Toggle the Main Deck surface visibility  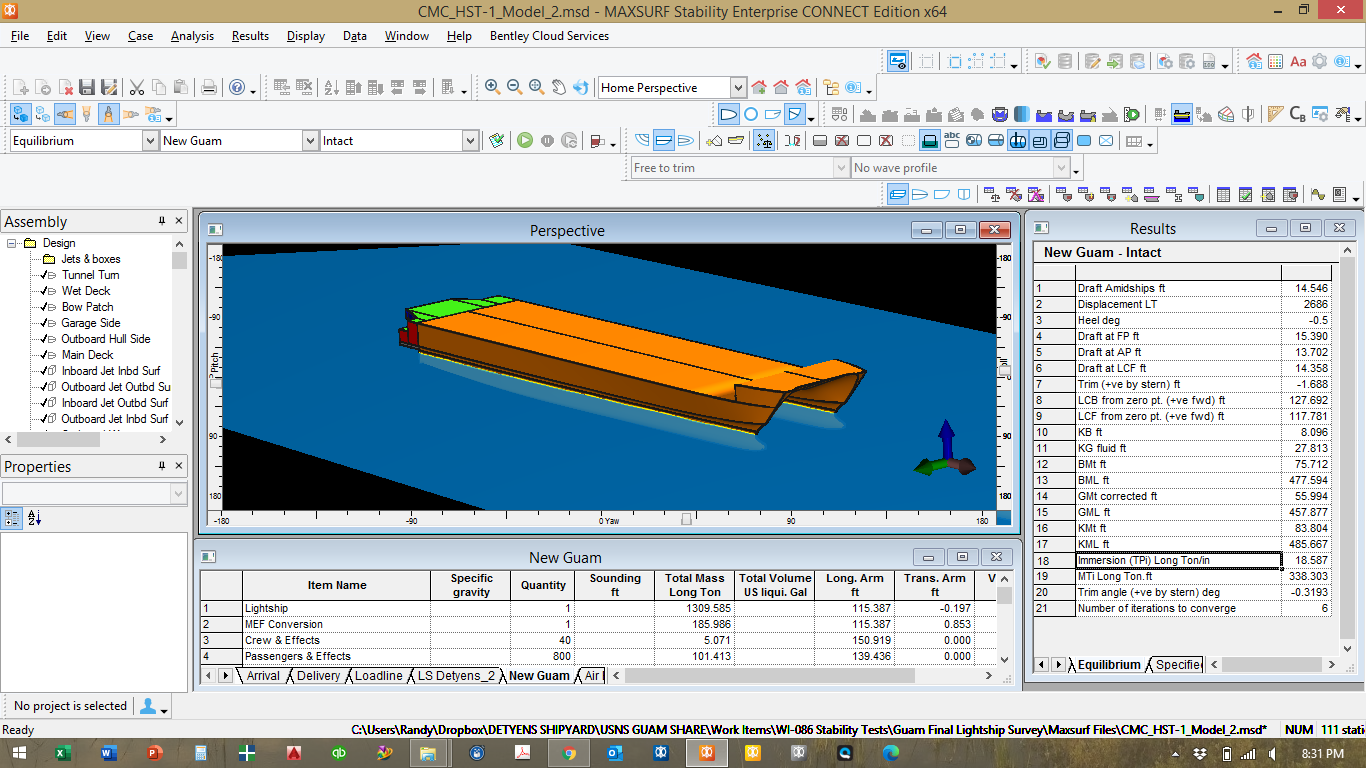coord(46,355)
